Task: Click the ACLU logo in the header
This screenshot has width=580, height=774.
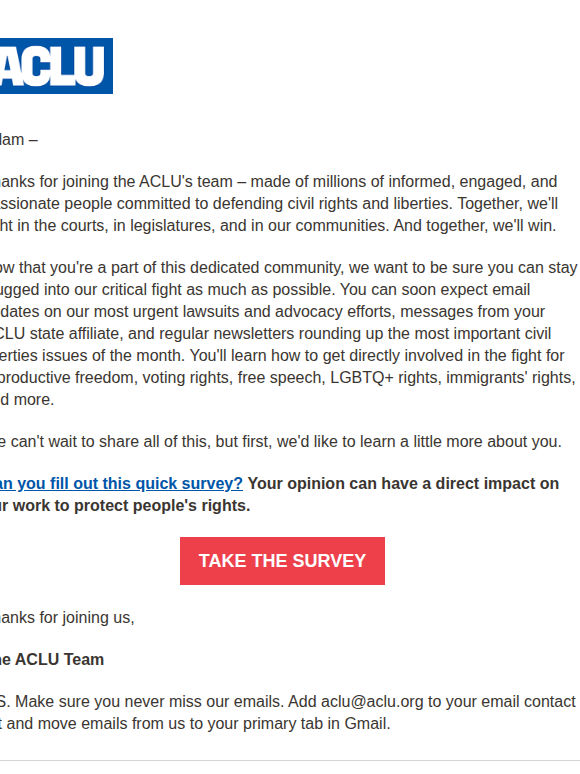Action: click(x=56, y=66)
